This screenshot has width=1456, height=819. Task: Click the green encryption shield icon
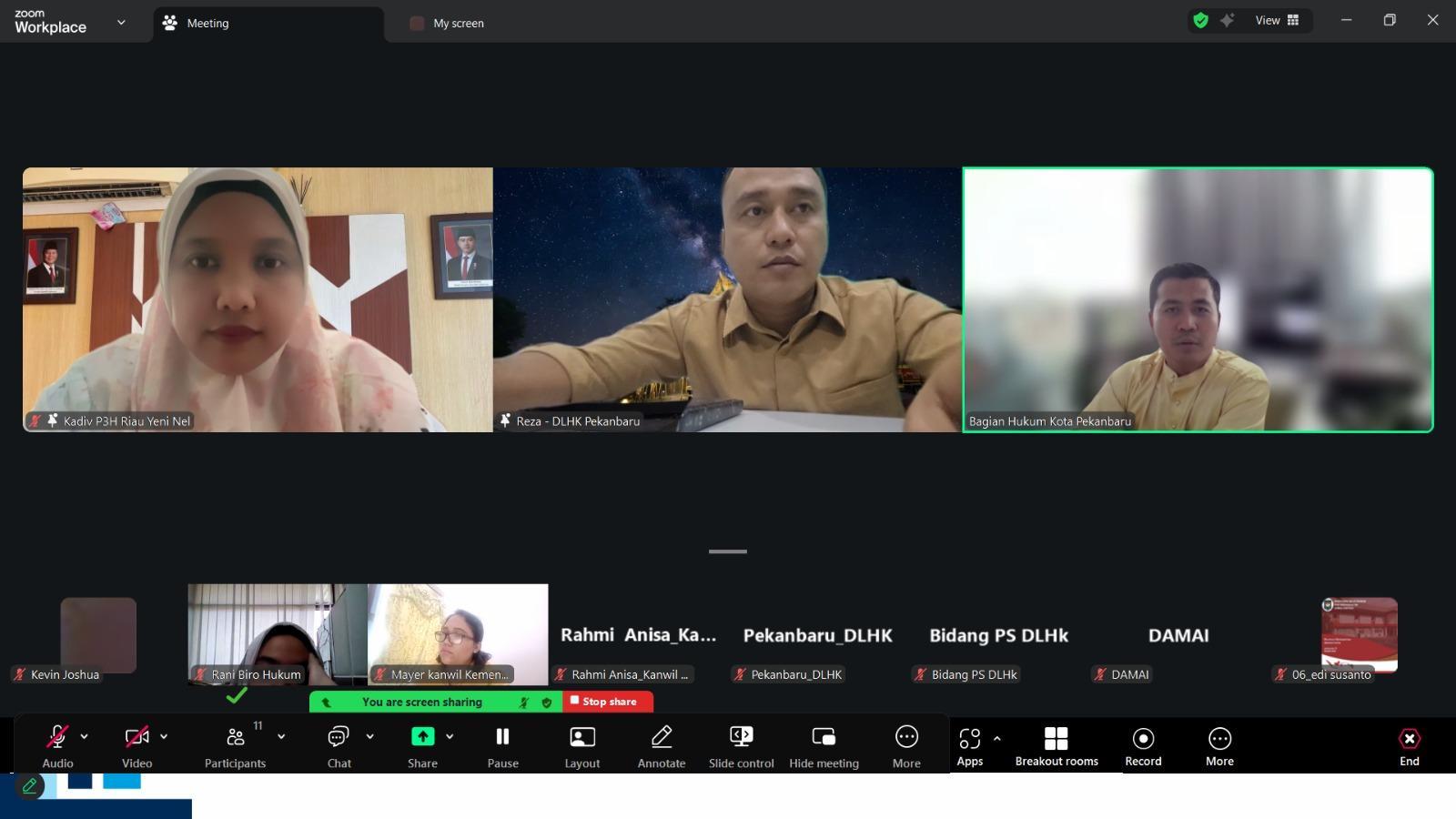[1200, 20]
